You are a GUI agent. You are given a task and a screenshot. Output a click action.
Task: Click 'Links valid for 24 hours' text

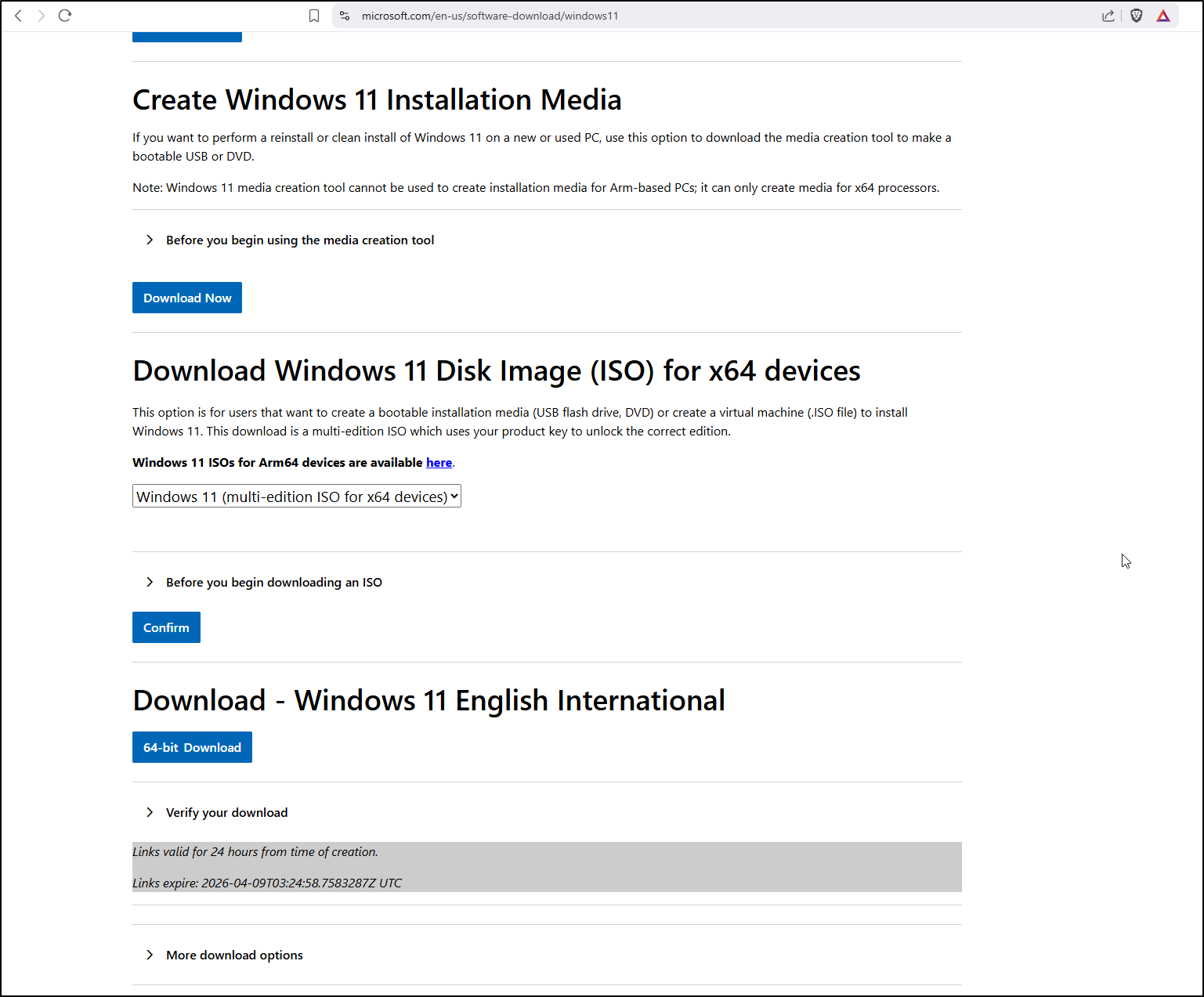[255, 852]
